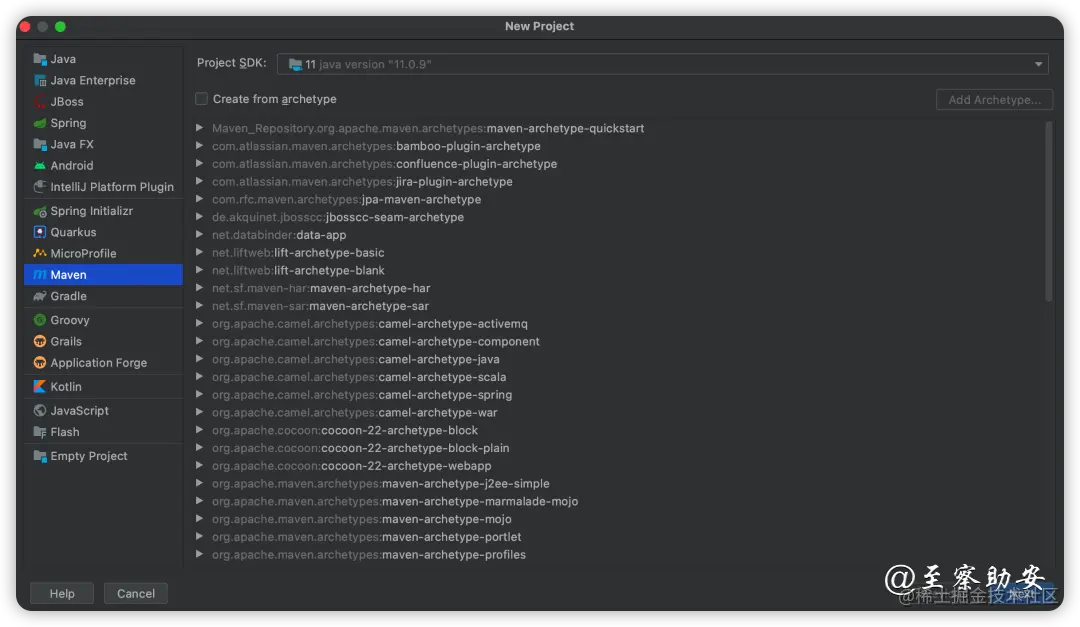Viewport: 1080px width, 627px height.
Task: Open the Project SDK dropdown
Action: tap(663, 64)
